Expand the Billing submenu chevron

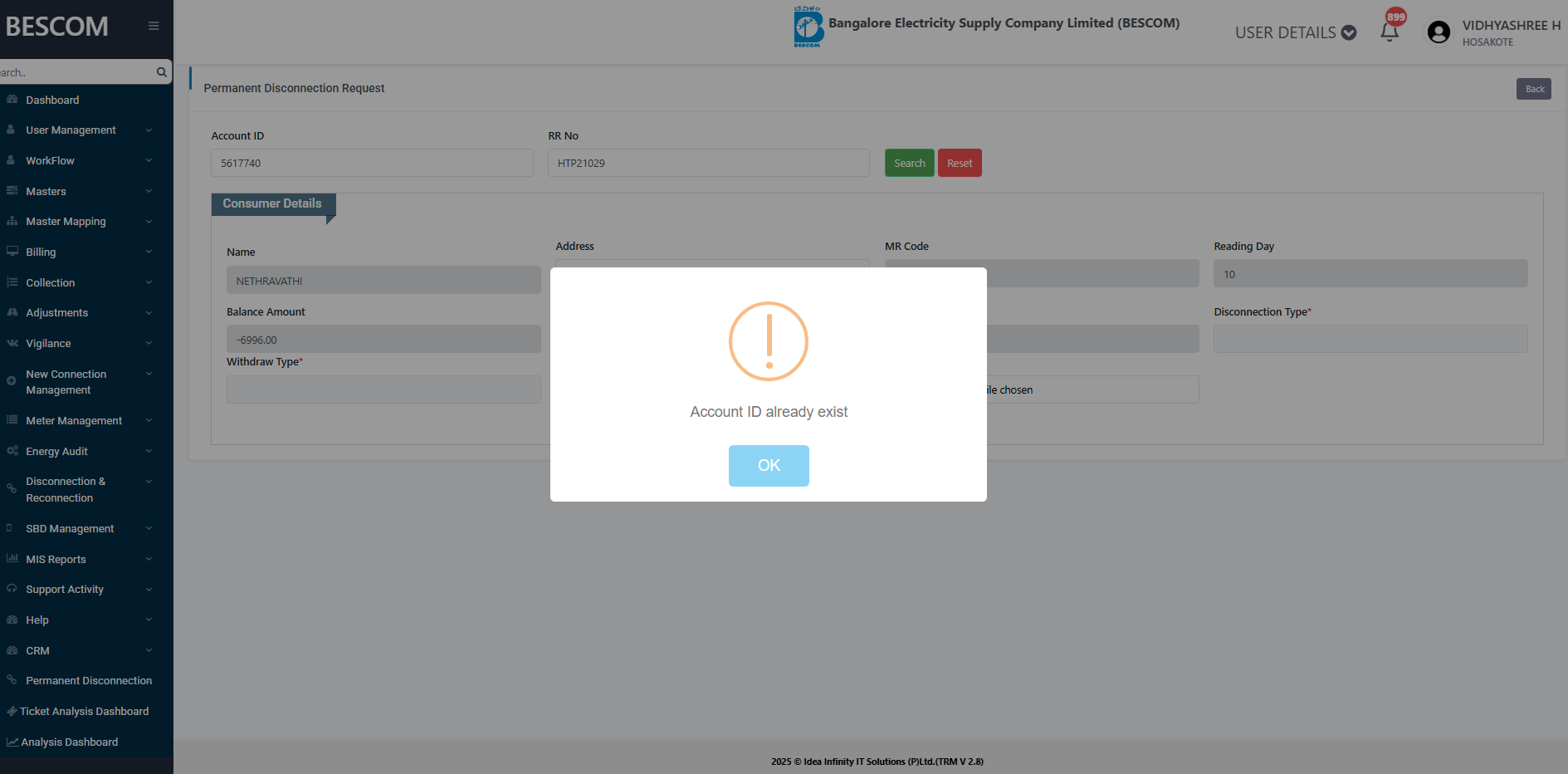[149, 252]
